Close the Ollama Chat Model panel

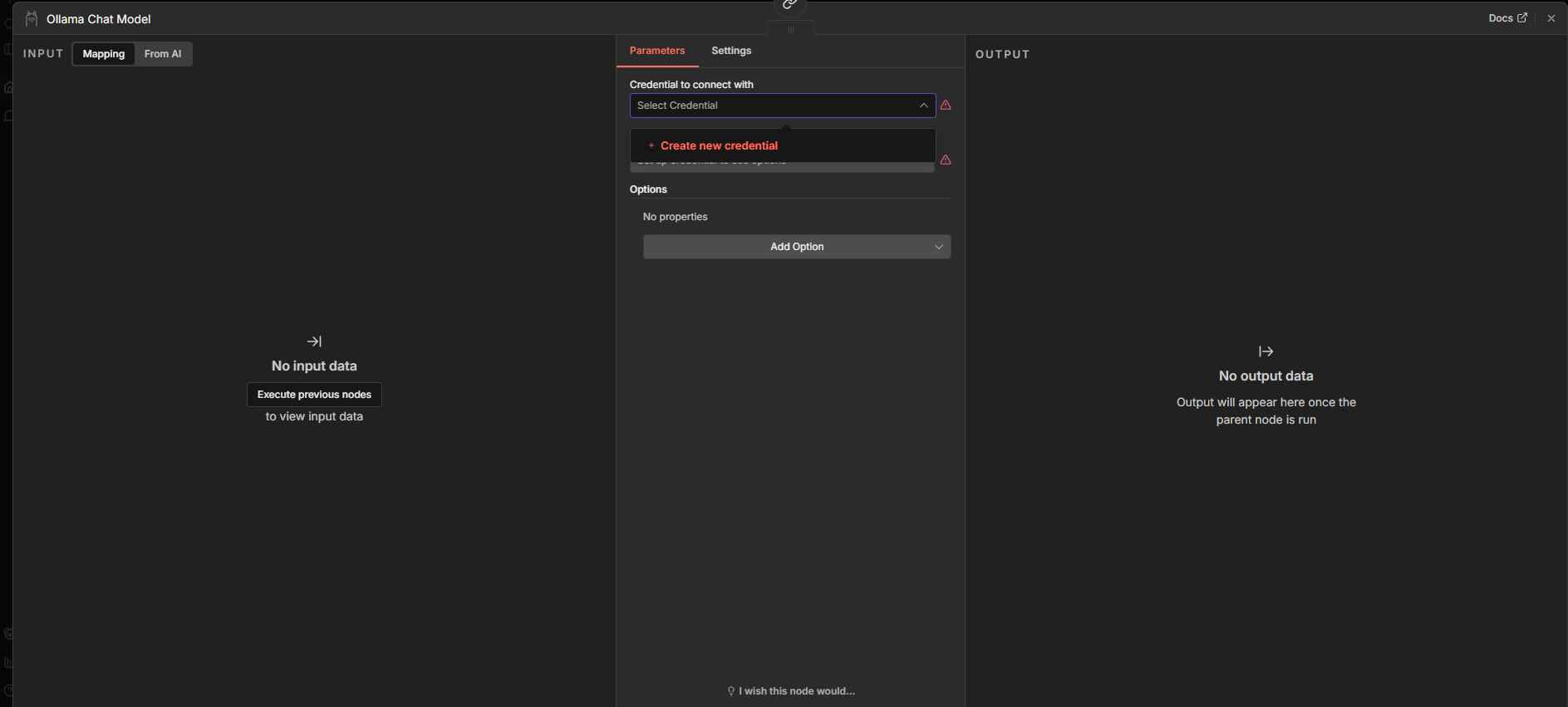point(1551,18)
